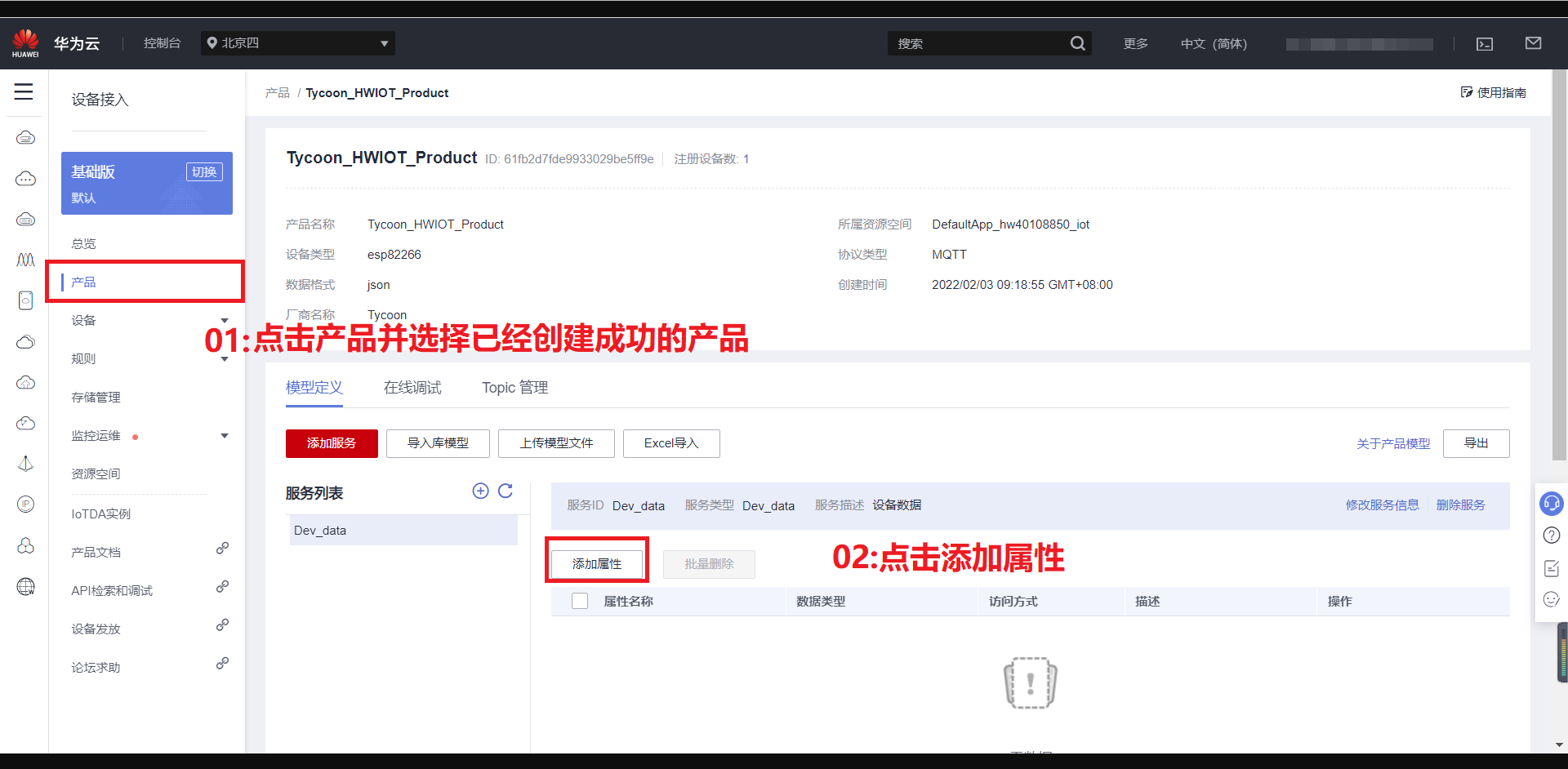Open the mail messages icon

click(1533, 43)
